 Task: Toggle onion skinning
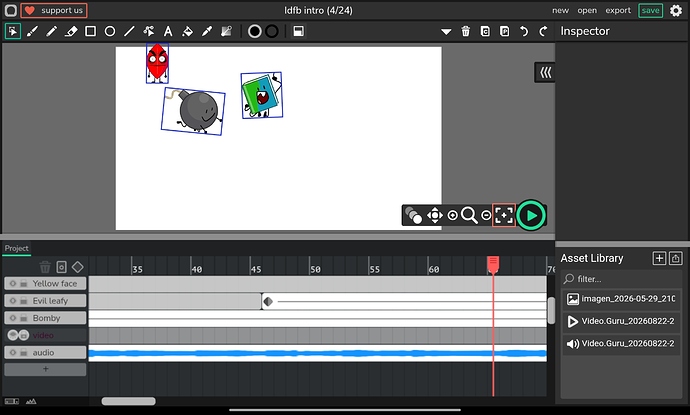(x=413, y=215)
